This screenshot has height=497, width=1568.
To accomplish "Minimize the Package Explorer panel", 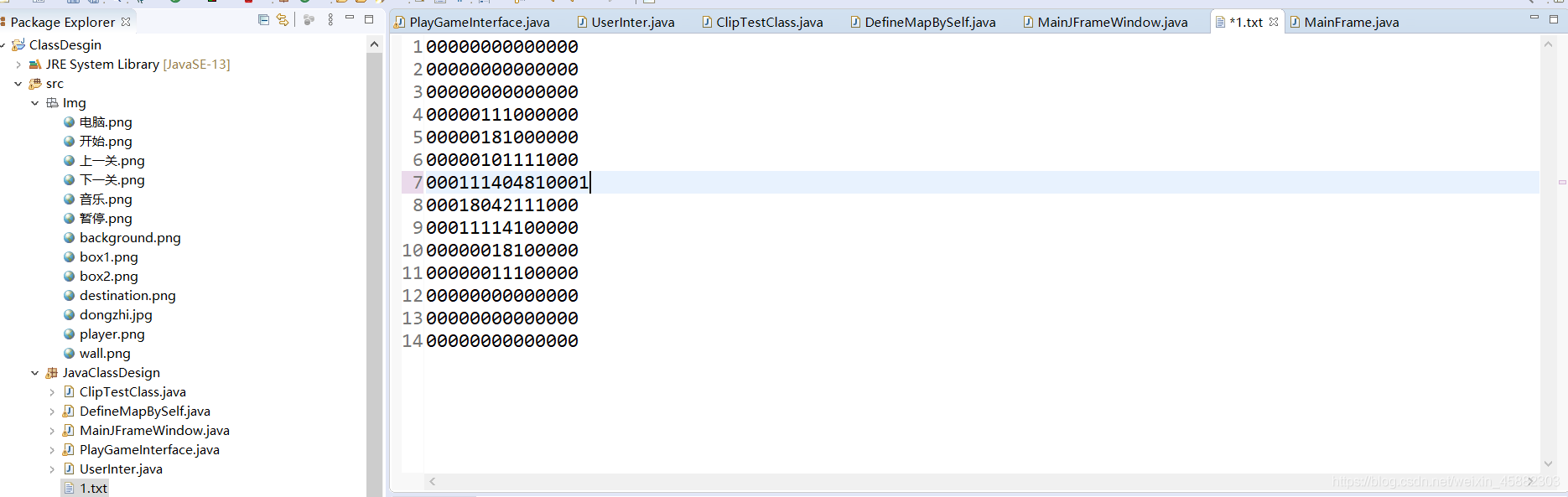I will pos(350,18).
